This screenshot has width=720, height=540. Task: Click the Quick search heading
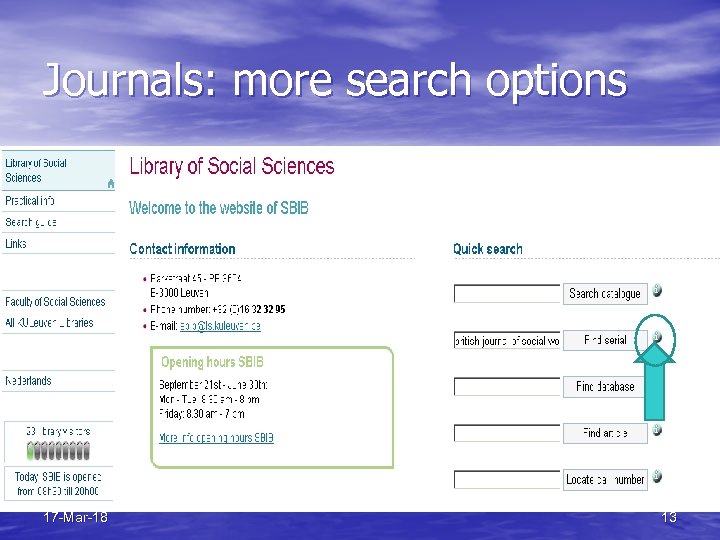(x=488, y=249)
